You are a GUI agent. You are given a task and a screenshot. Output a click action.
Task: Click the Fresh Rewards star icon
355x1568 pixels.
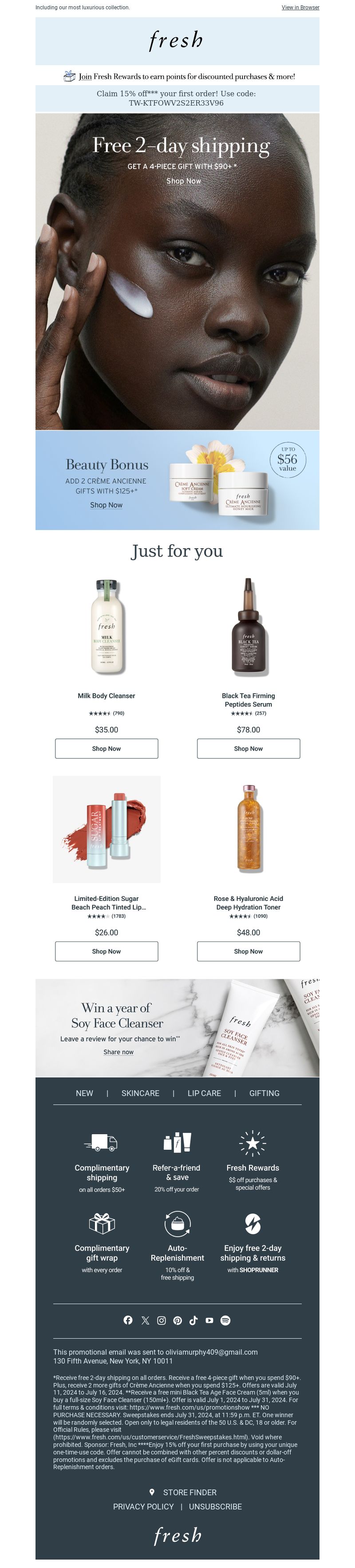click(x=252, y=1143)
